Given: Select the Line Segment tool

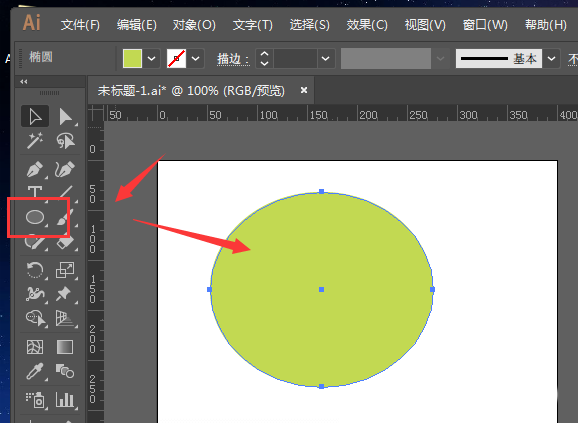Looking at the screenshot, I should 65,192.
